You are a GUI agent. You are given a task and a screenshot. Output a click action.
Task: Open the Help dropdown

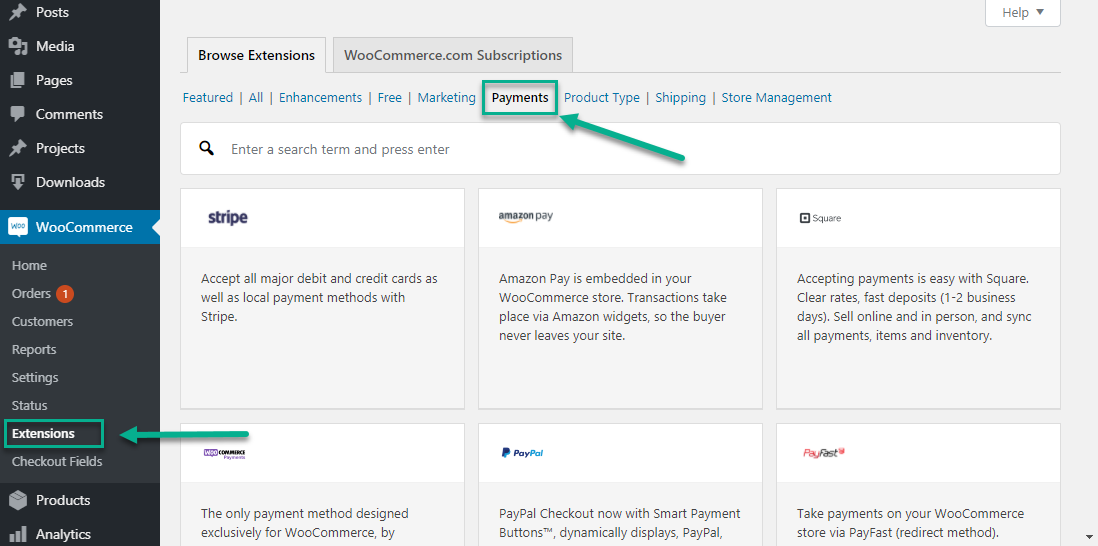(1022, 12)
